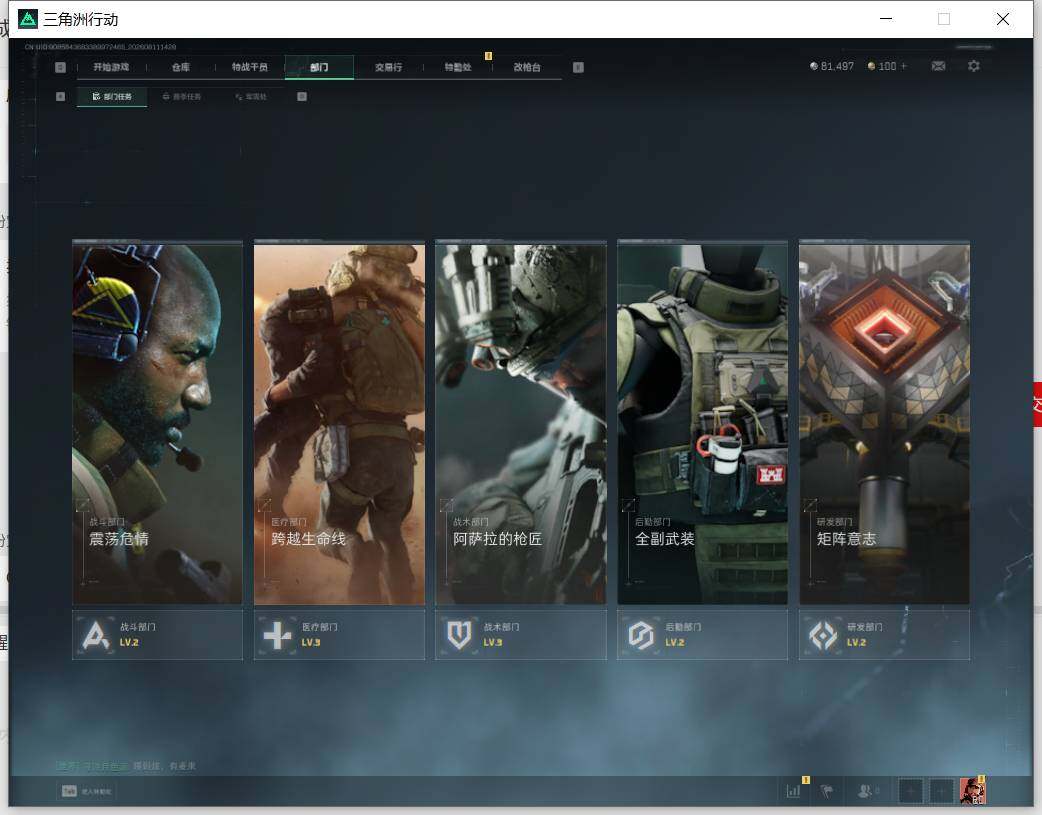Screen dimensions: 1042x815
Task: Click the 医疗部门 LV.3 button
Action: click(x=339, y=635)
